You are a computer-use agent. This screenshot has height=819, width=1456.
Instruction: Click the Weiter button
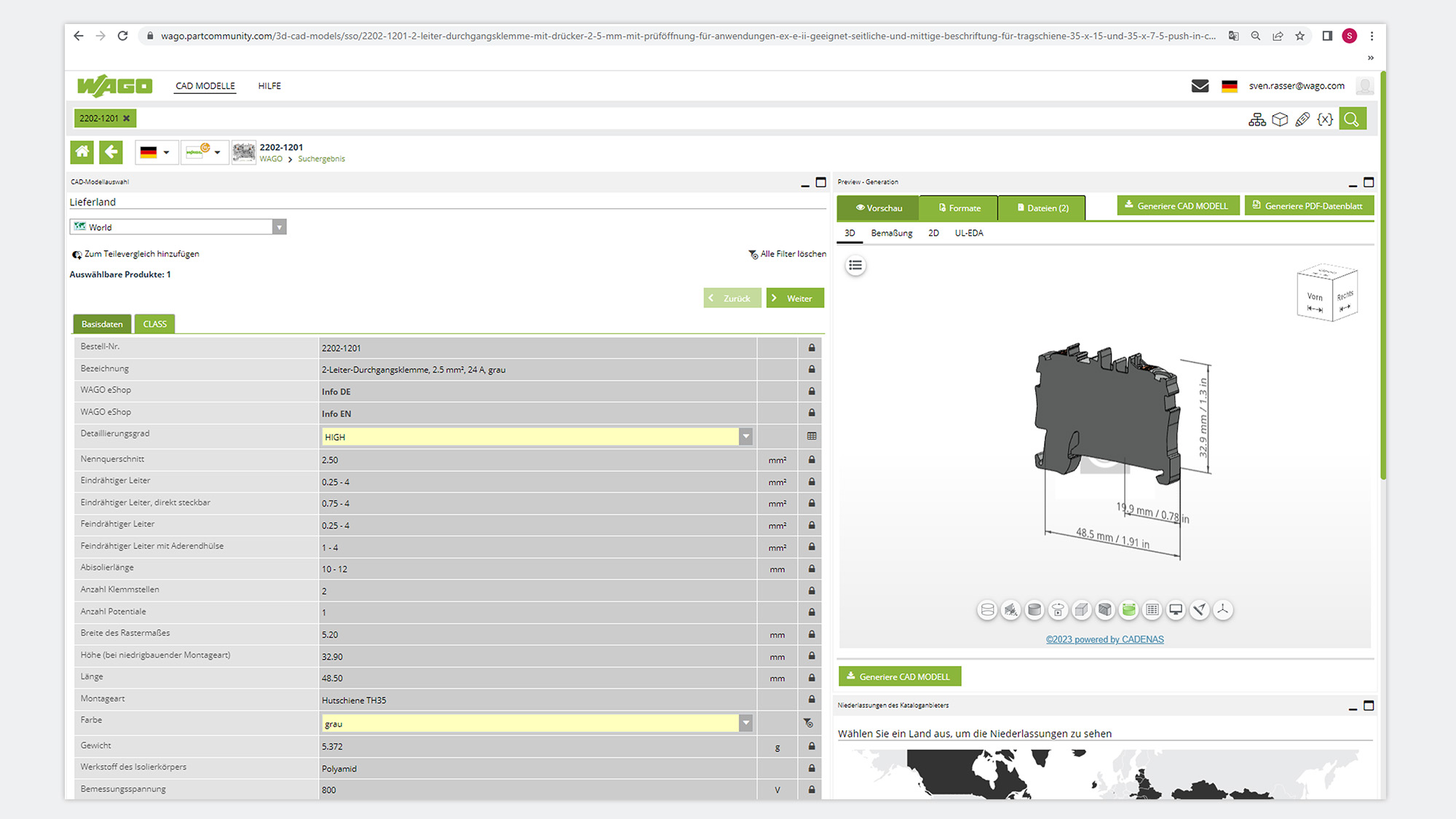click(x=795, y=298)
